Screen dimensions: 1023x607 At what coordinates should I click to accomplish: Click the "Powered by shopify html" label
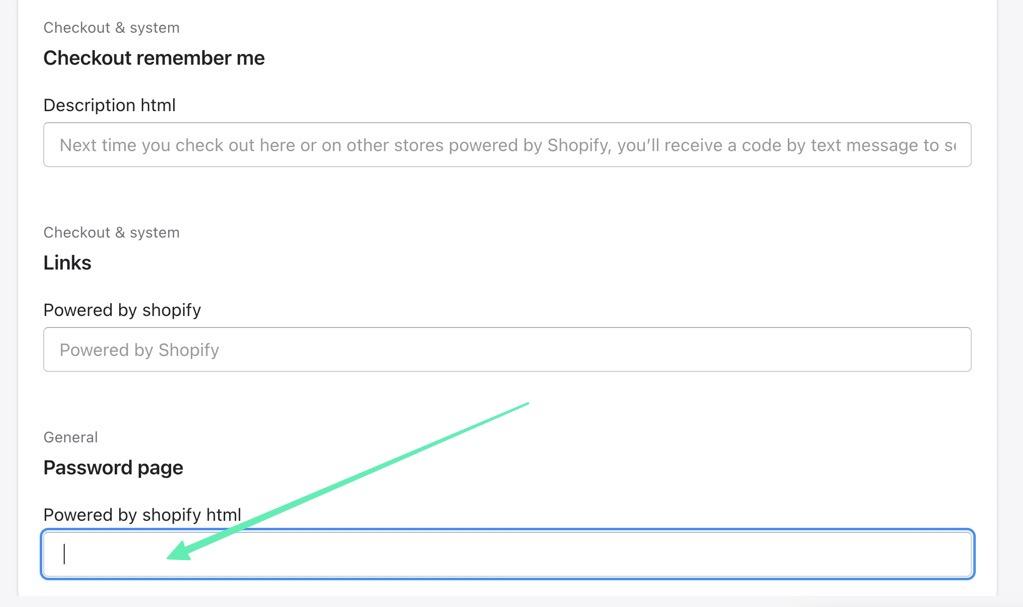142,515
